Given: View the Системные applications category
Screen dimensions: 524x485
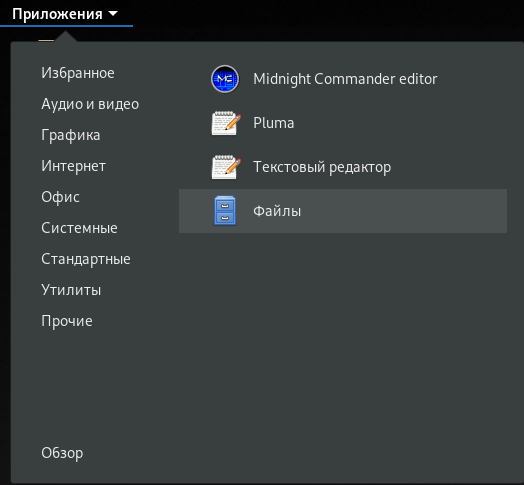Looking at the screenshot, I should point(79,228).
